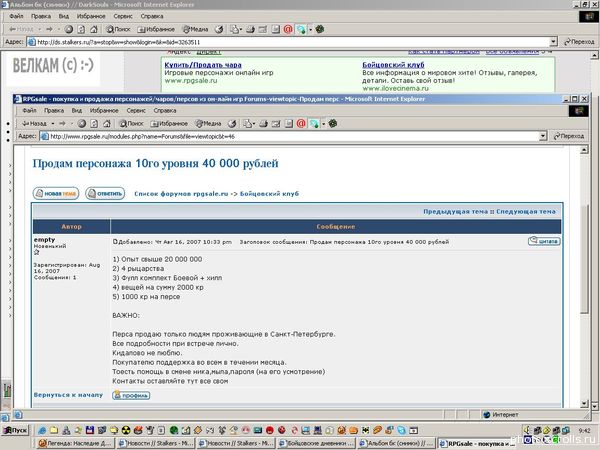This screenshot has width=600, height=450.
Task: Switch to Альбом бк (снимки) taskbar button
Action: [396, 443]
